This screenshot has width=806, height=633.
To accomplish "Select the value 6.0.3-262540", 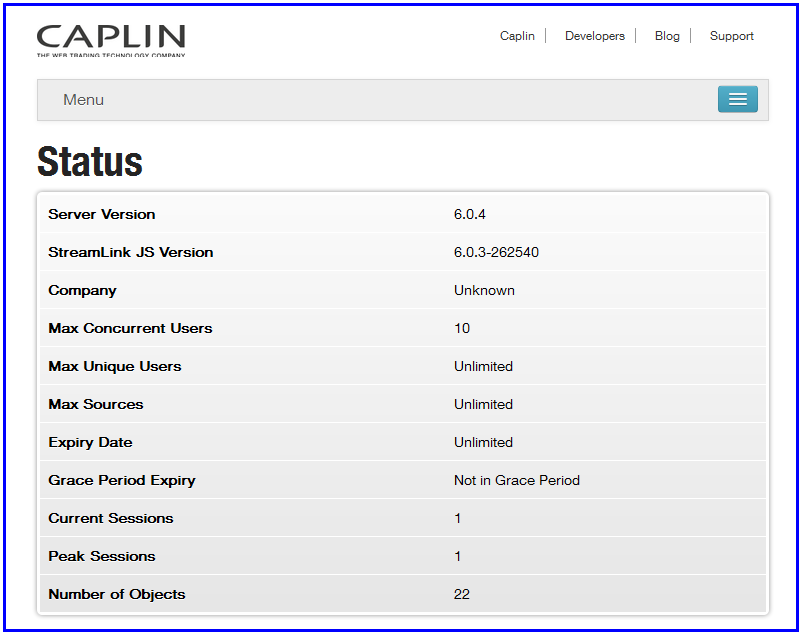I will tap(496, 252).
